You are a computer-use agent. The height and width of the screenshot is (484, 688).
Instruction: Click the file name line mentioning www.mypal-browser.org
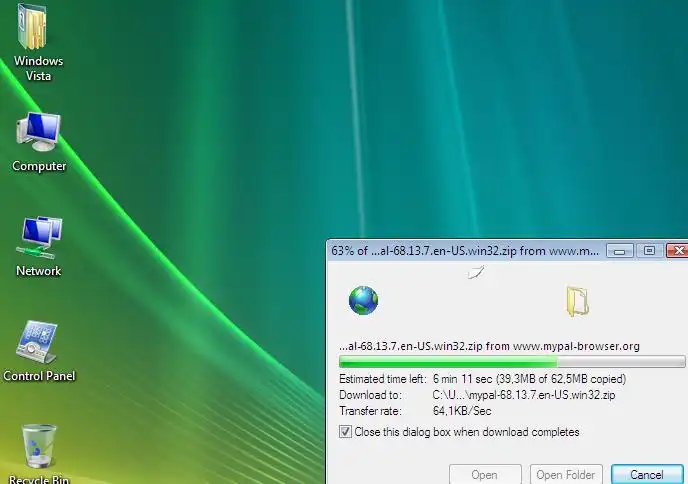pyautogui.click(x=489, y=346)
